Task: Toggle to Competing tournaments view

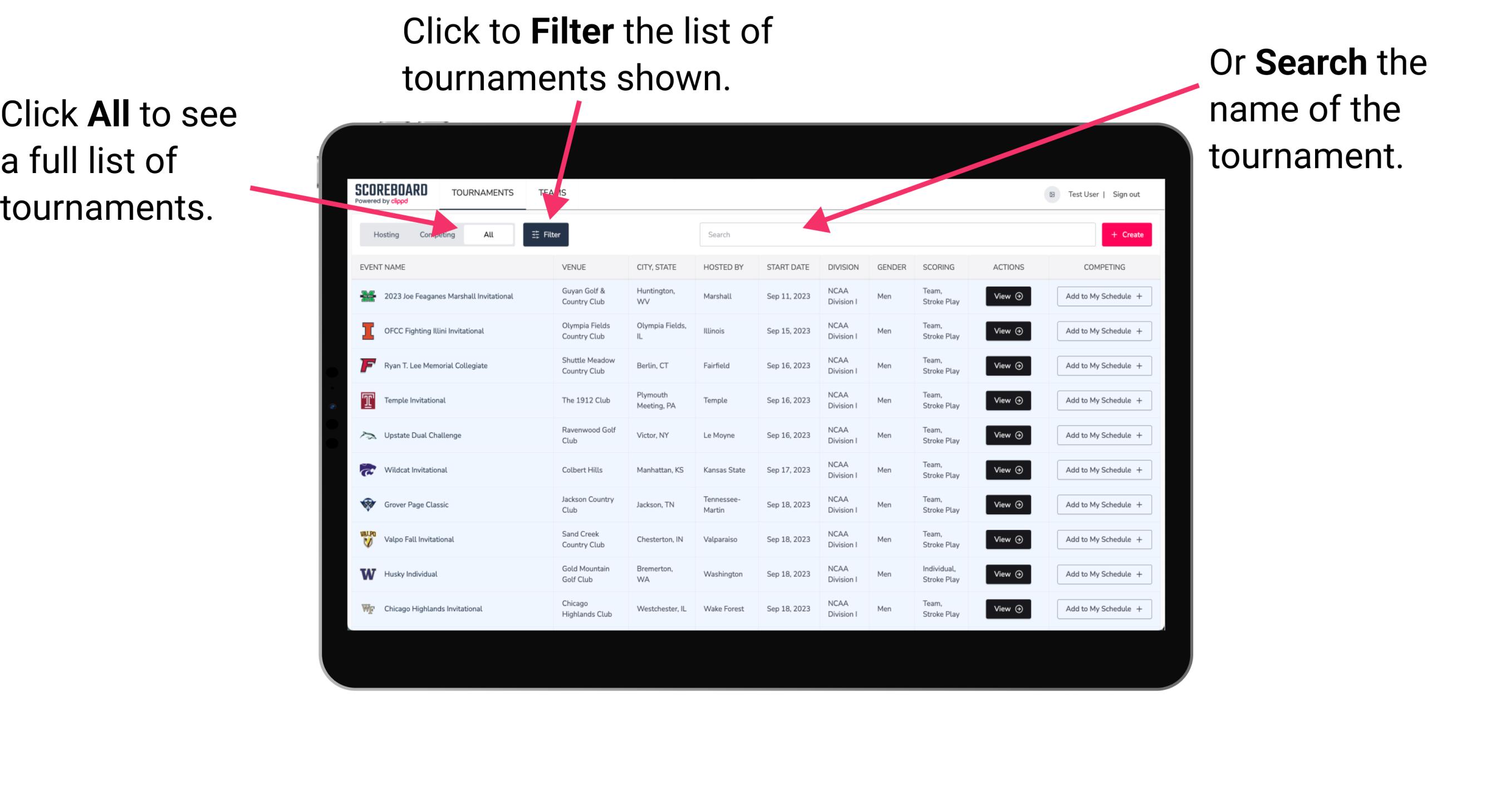Action: pyautogui.click(x=434, y=234)
